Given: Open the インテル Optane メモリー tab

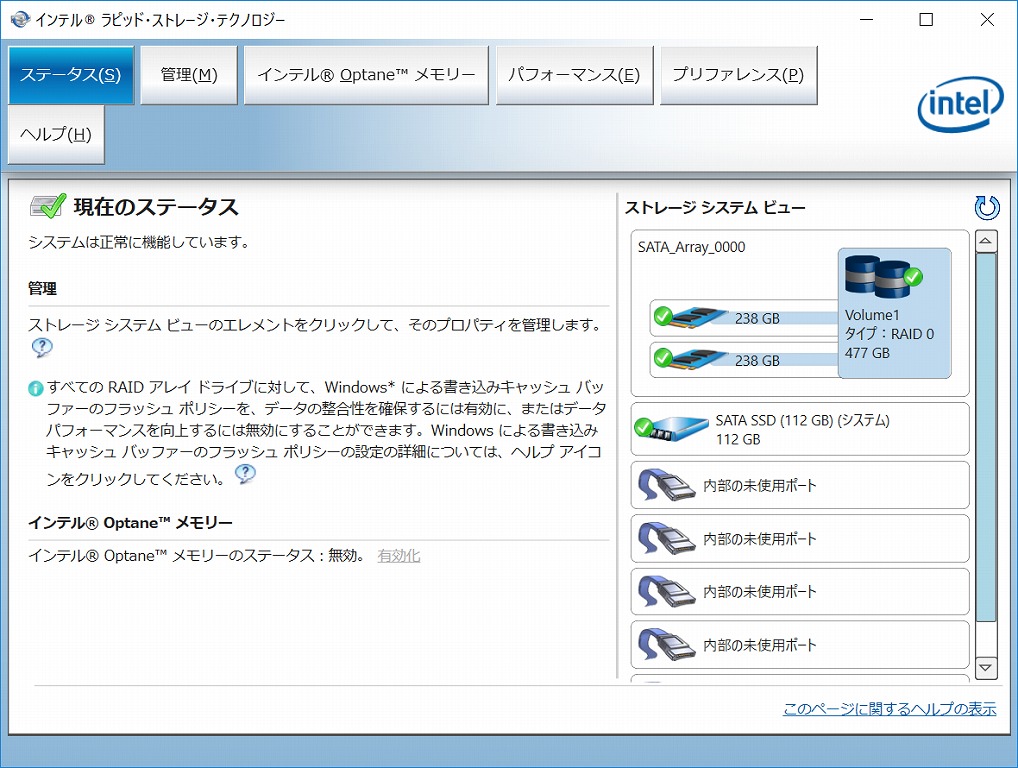Looking at the screenshot, I should (366, 75).
